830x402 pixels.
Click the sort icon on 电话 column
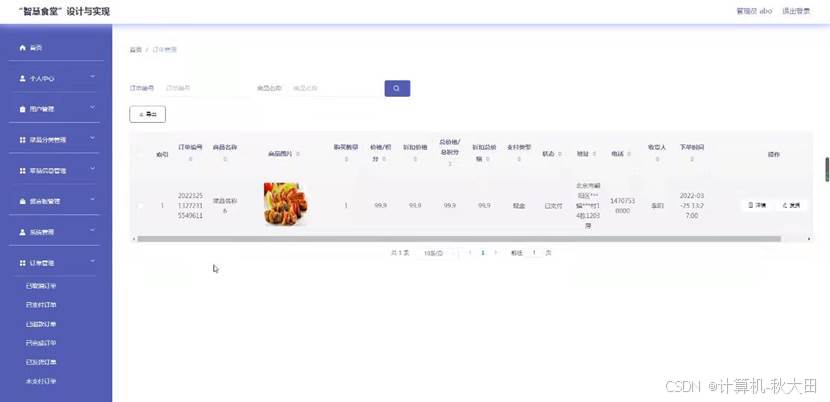click(x=629, y=154)
